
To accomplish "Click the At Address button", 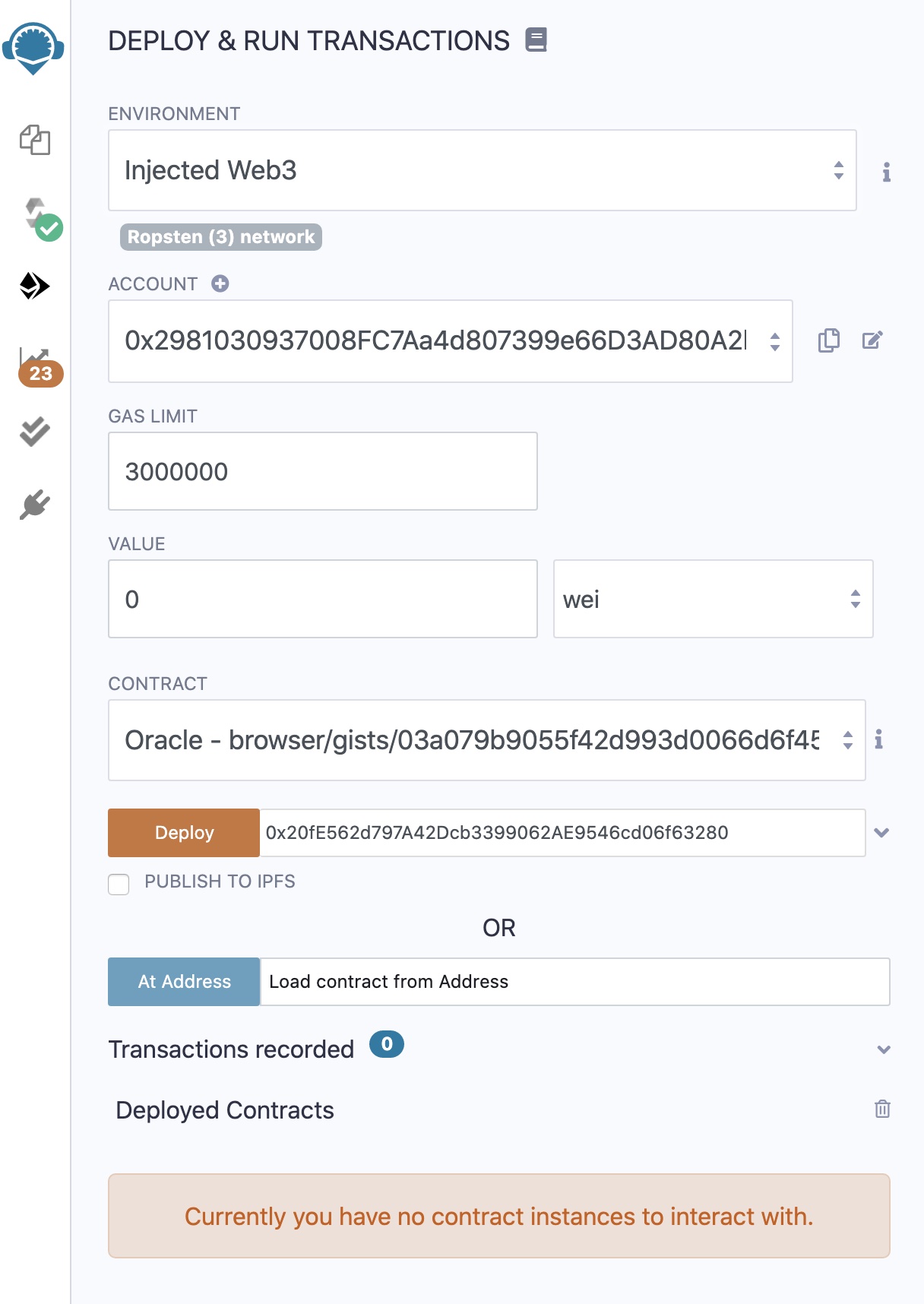I will [183, 981].
